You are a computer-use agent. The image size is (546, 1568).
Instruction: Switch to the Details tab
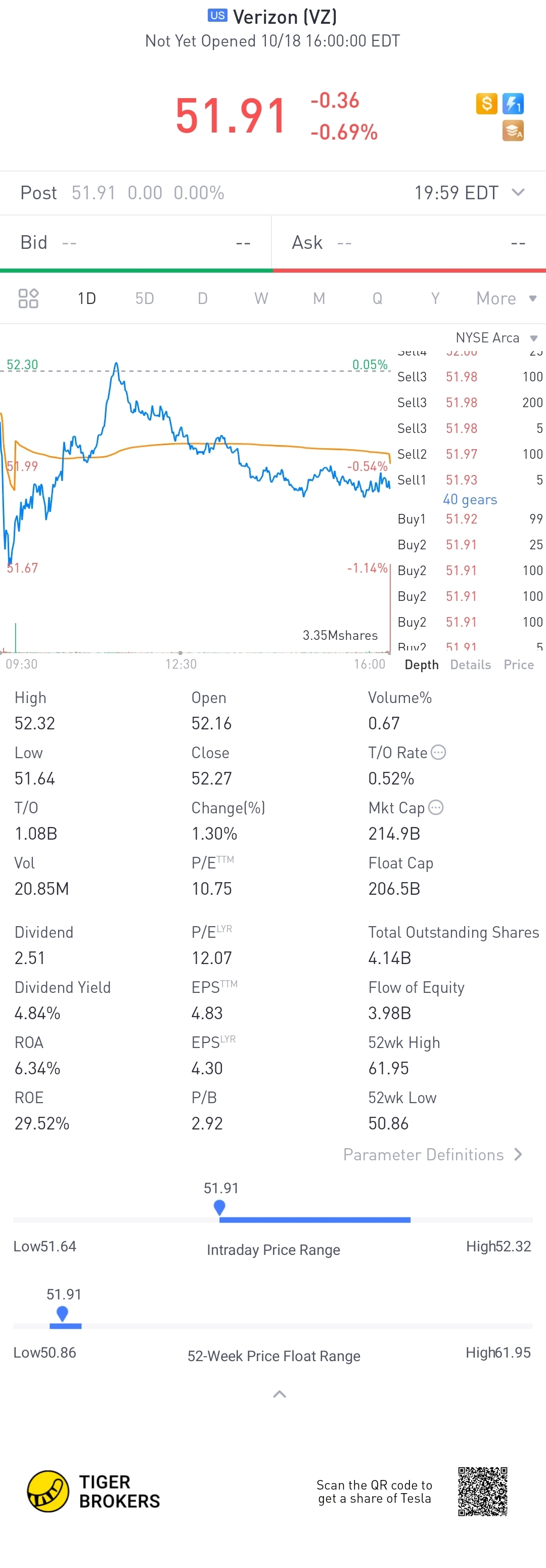tap(471, 665)
